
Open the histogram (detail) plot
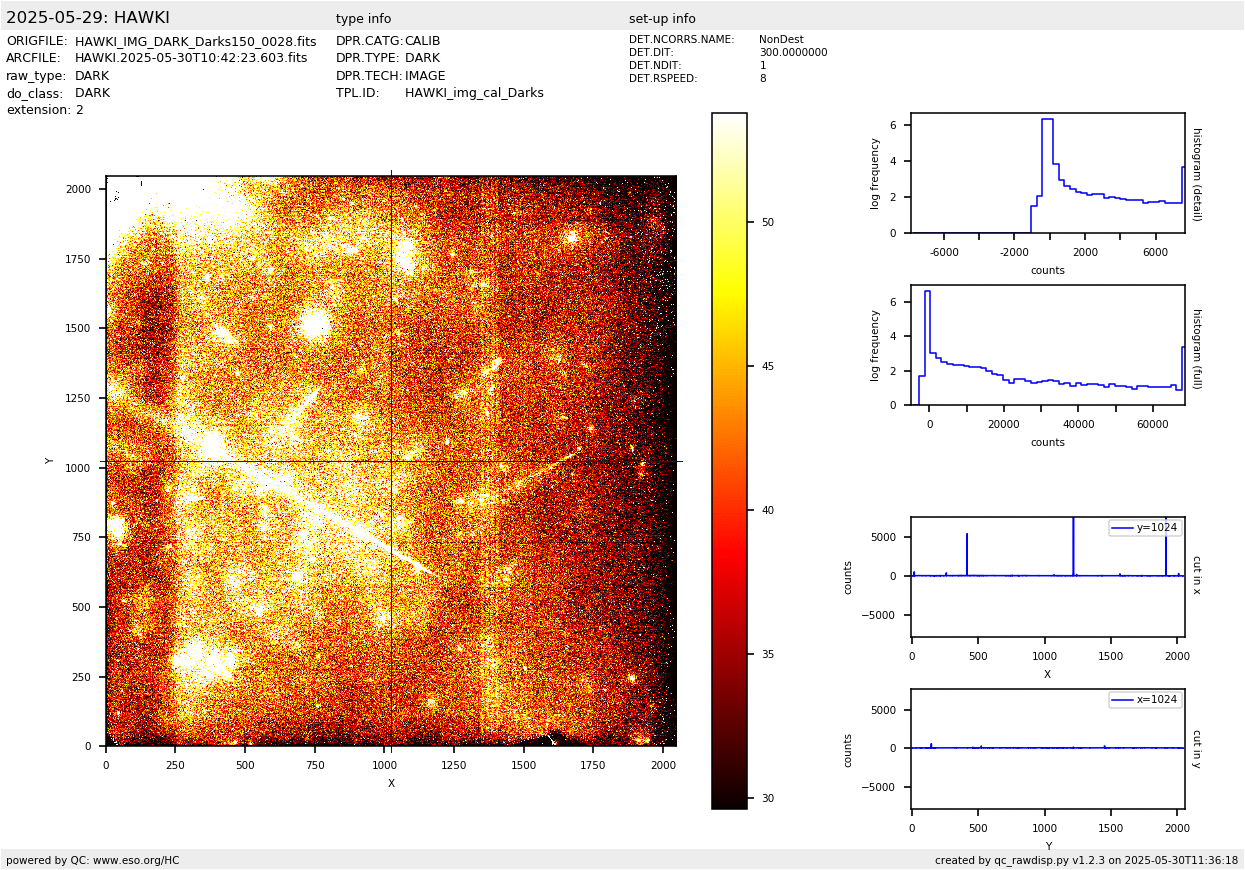(x=1047, y=173)
